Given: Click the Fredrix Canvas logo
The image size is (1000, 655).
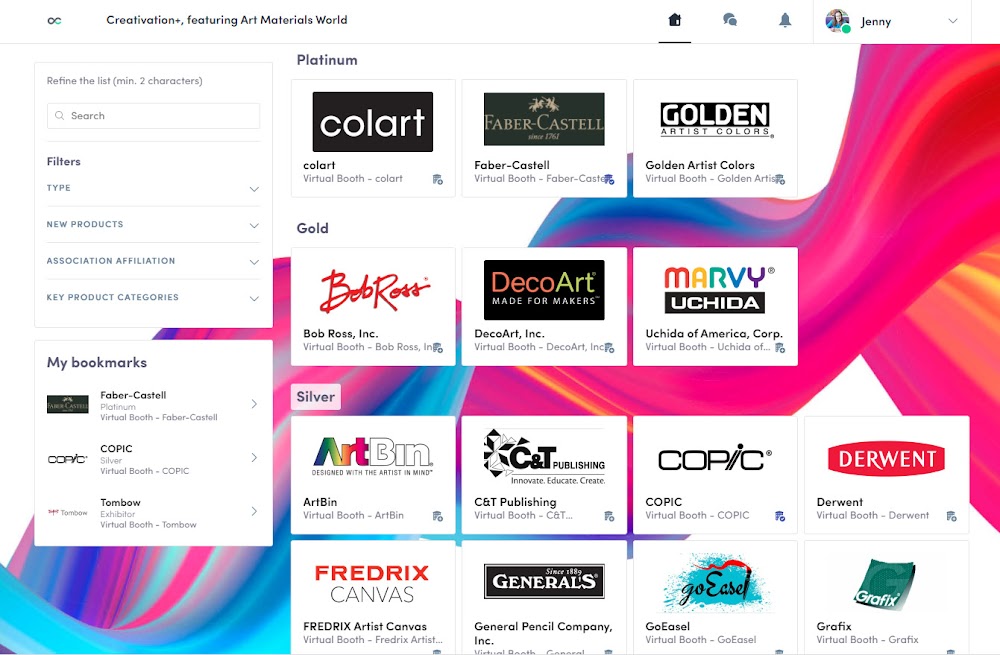Looking at the screenshot, I should tap(372, 583).
